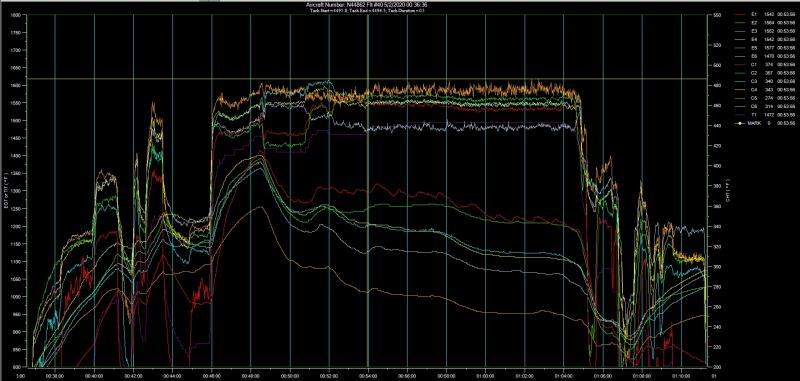
Task: Click the 1600 label on left axis
Action: tap(15, 86)
